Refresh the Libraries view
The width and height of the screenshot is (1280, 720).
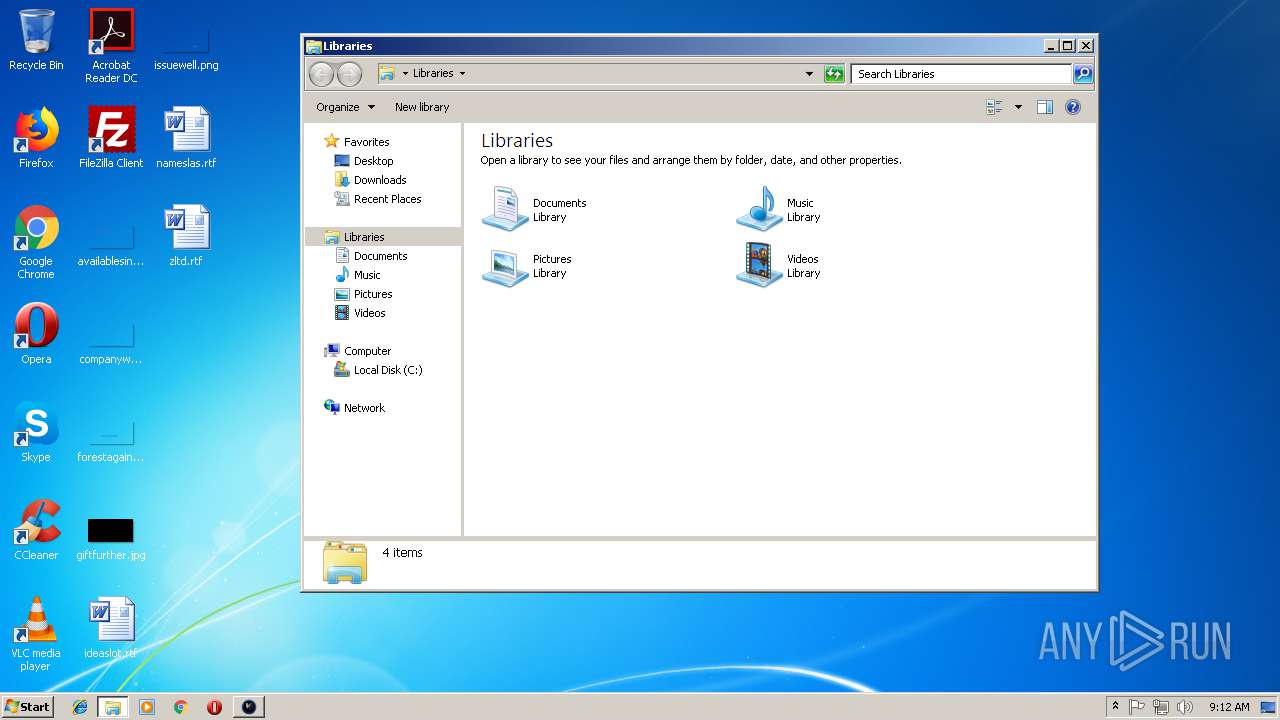click(834, 73)
